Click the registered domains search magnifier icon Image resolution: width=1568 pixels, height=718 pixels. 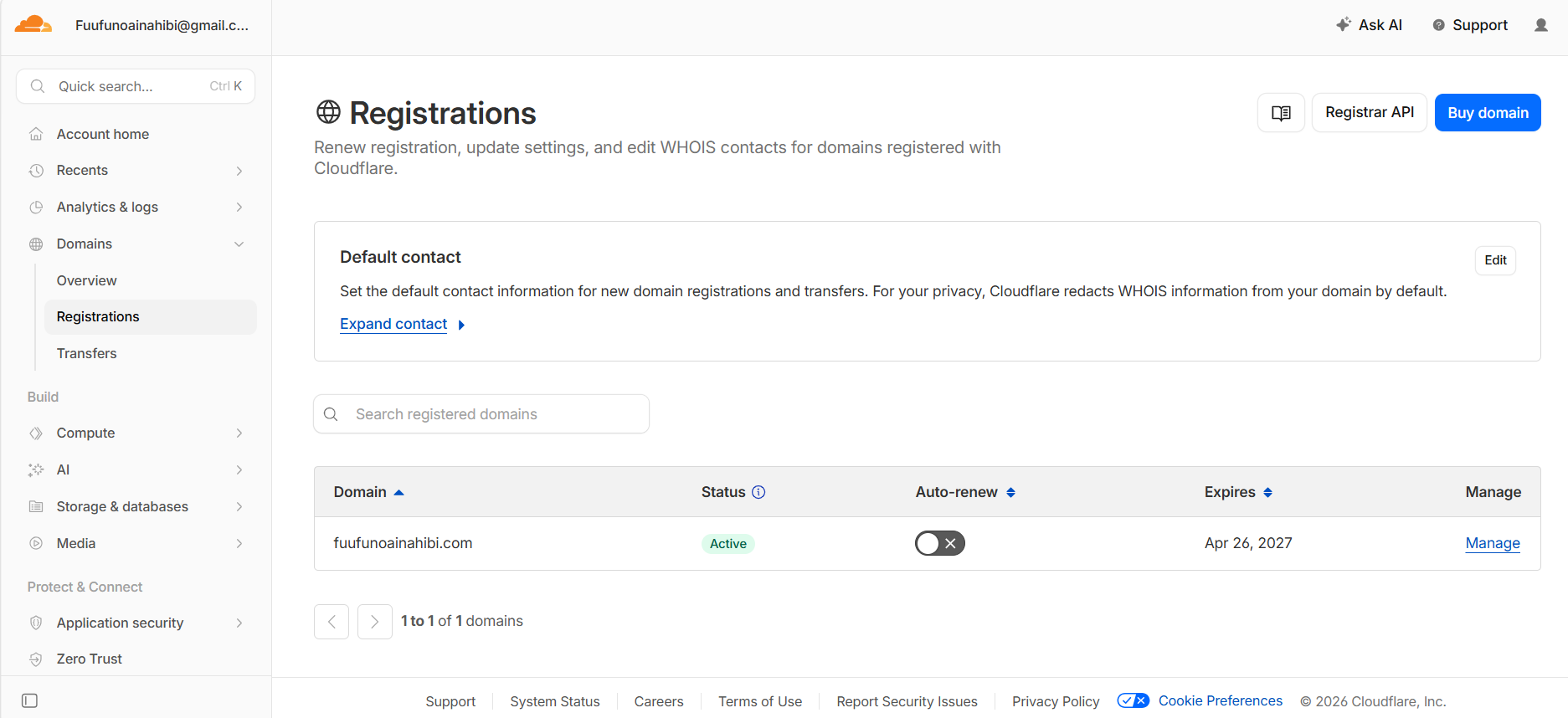(331, 414)
